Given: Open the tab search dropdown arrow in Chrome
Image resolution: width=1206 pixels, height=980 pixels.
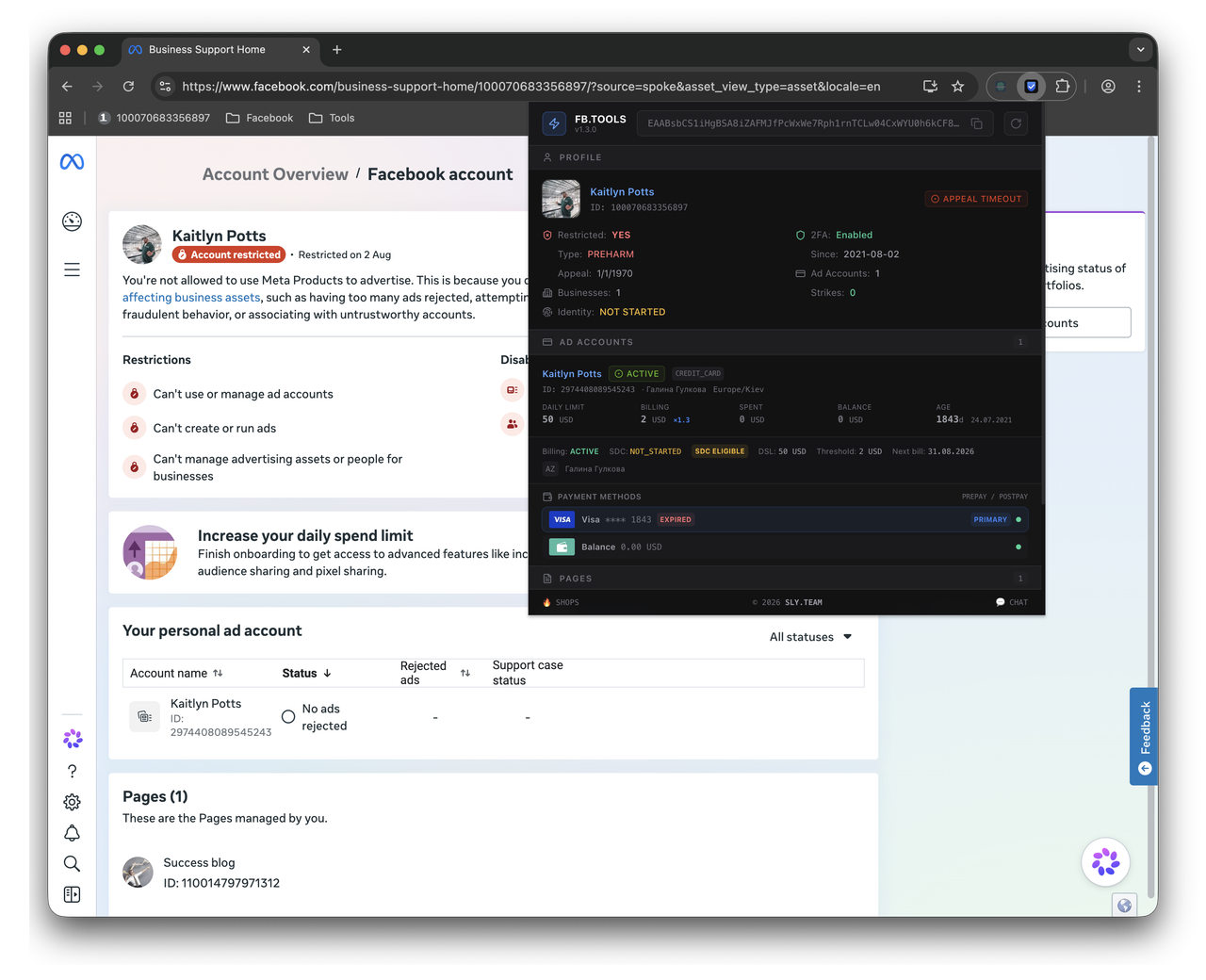Looking at the screenshot, I should coord(1140,50).
